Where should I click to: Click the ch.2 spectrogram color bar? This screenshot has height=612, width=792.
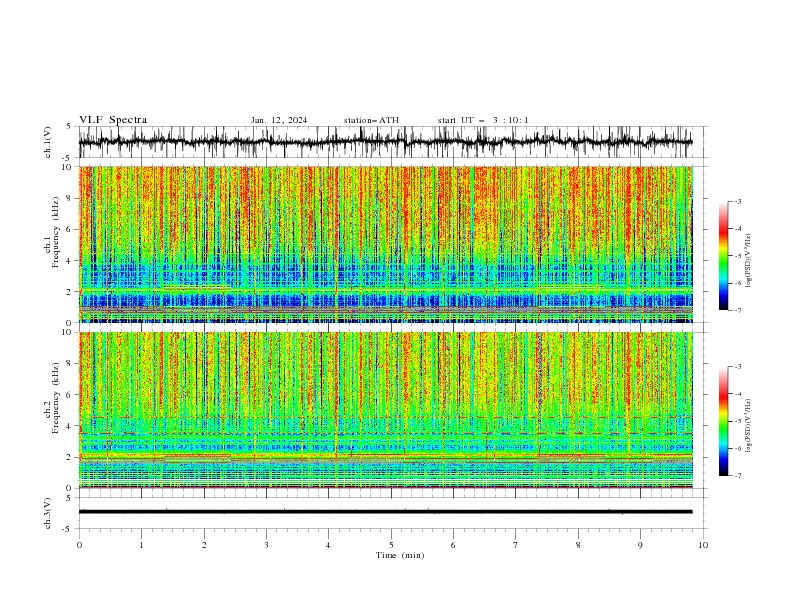click(723, 421)
